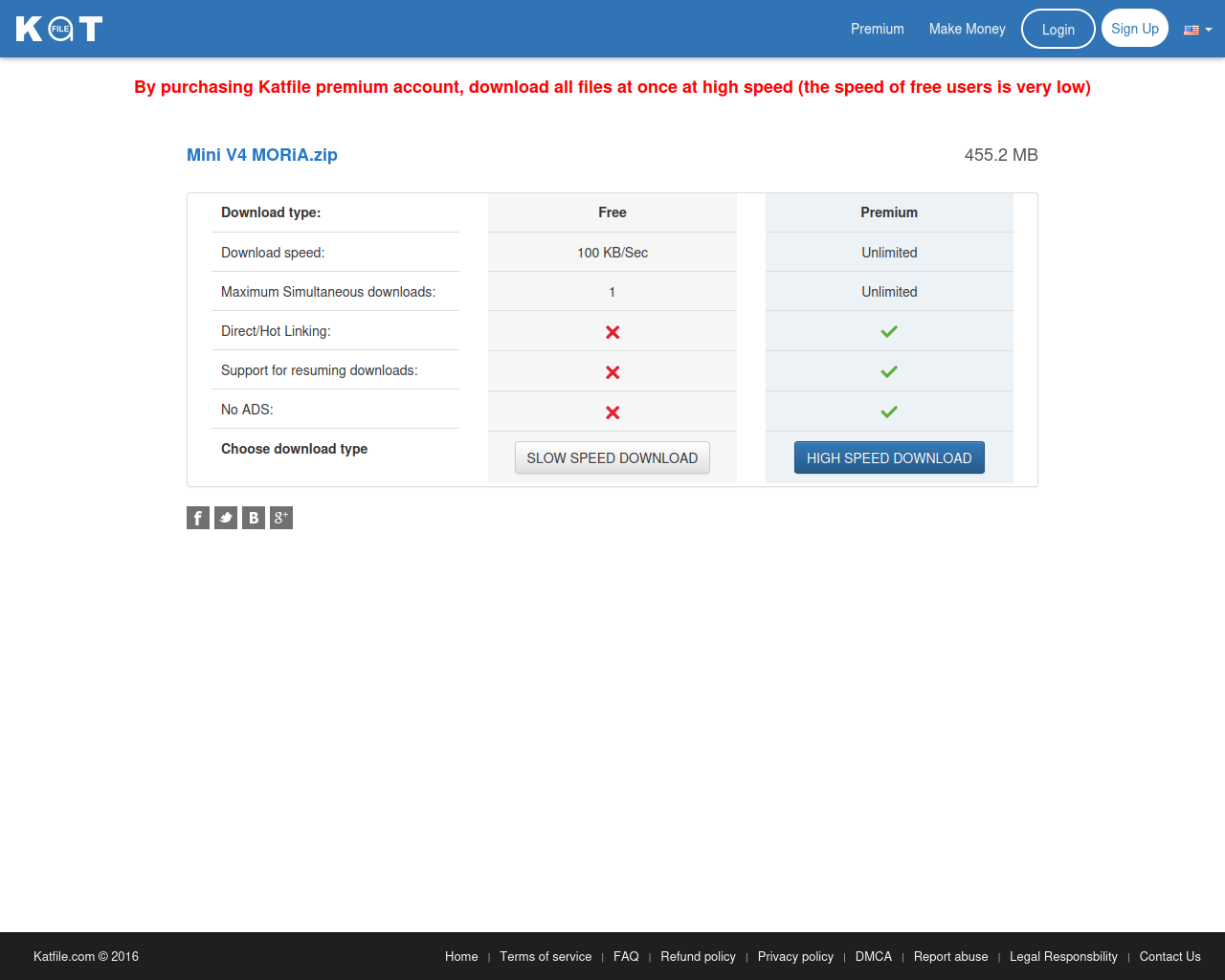Click the red X for Direct/Hot Linking

pos(612,332)
